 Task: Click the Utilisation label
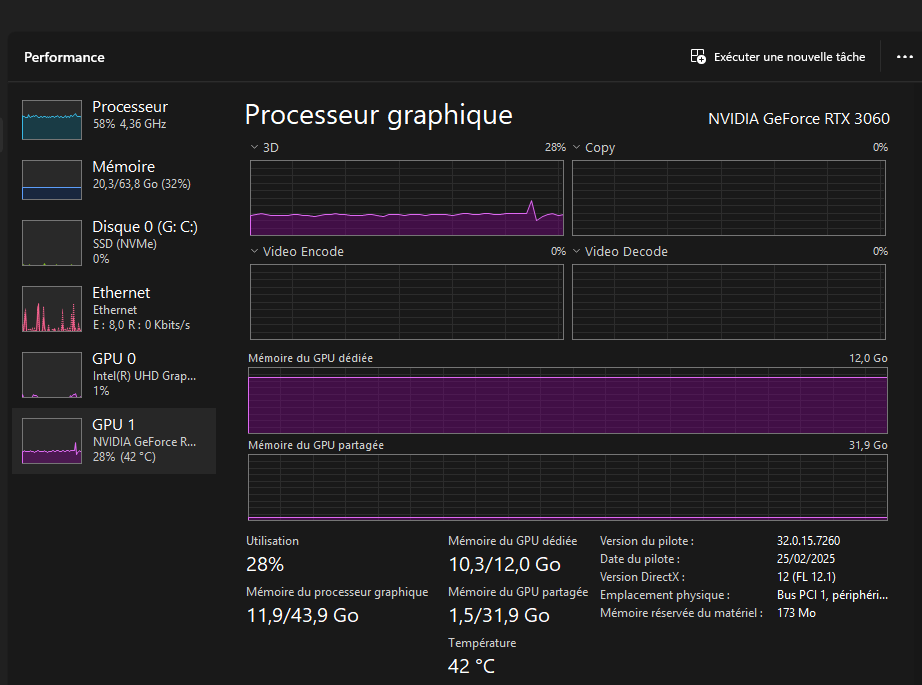(x=272, y=541)
